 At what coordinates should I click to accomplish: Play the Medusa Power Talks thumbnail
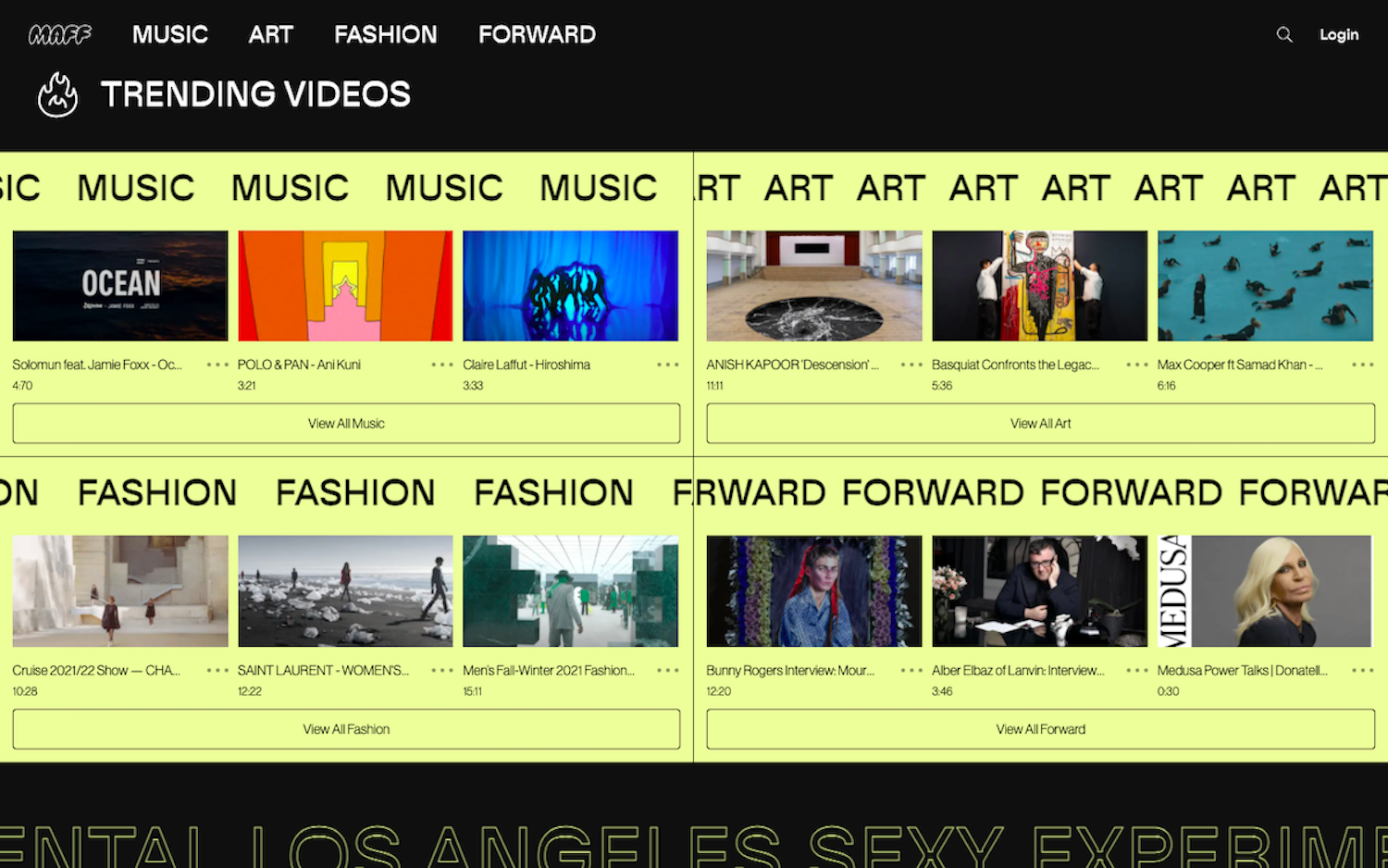coord(1265,591)
